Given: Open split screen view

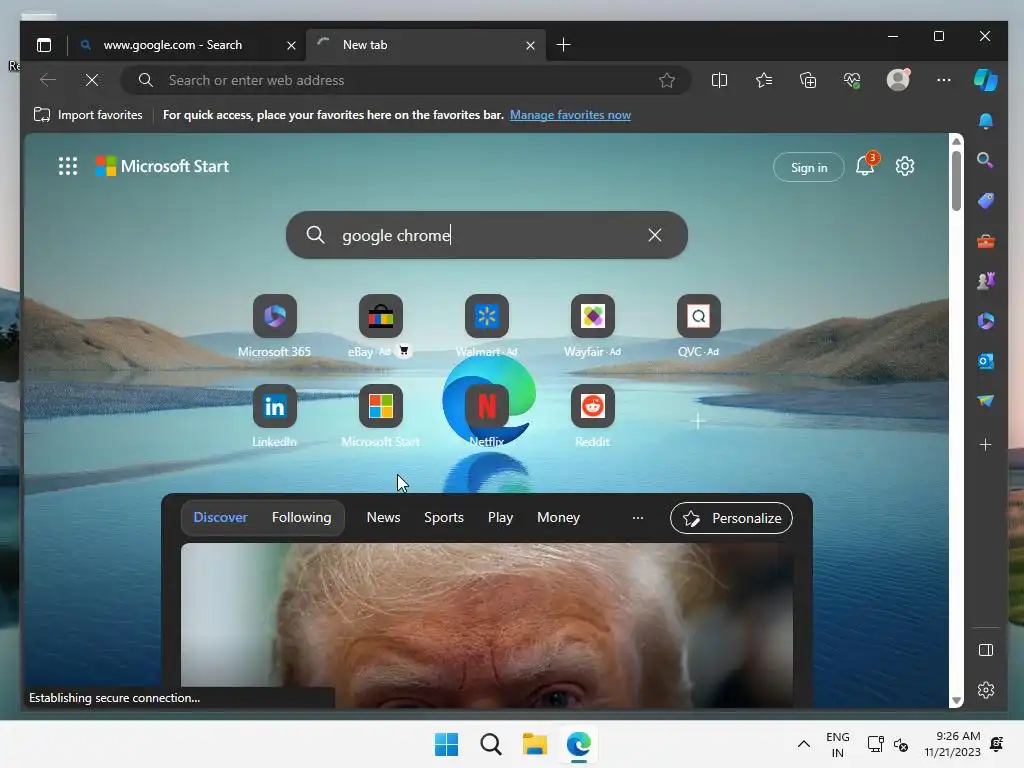Looking at the screenshot, I should pos(719,80).
